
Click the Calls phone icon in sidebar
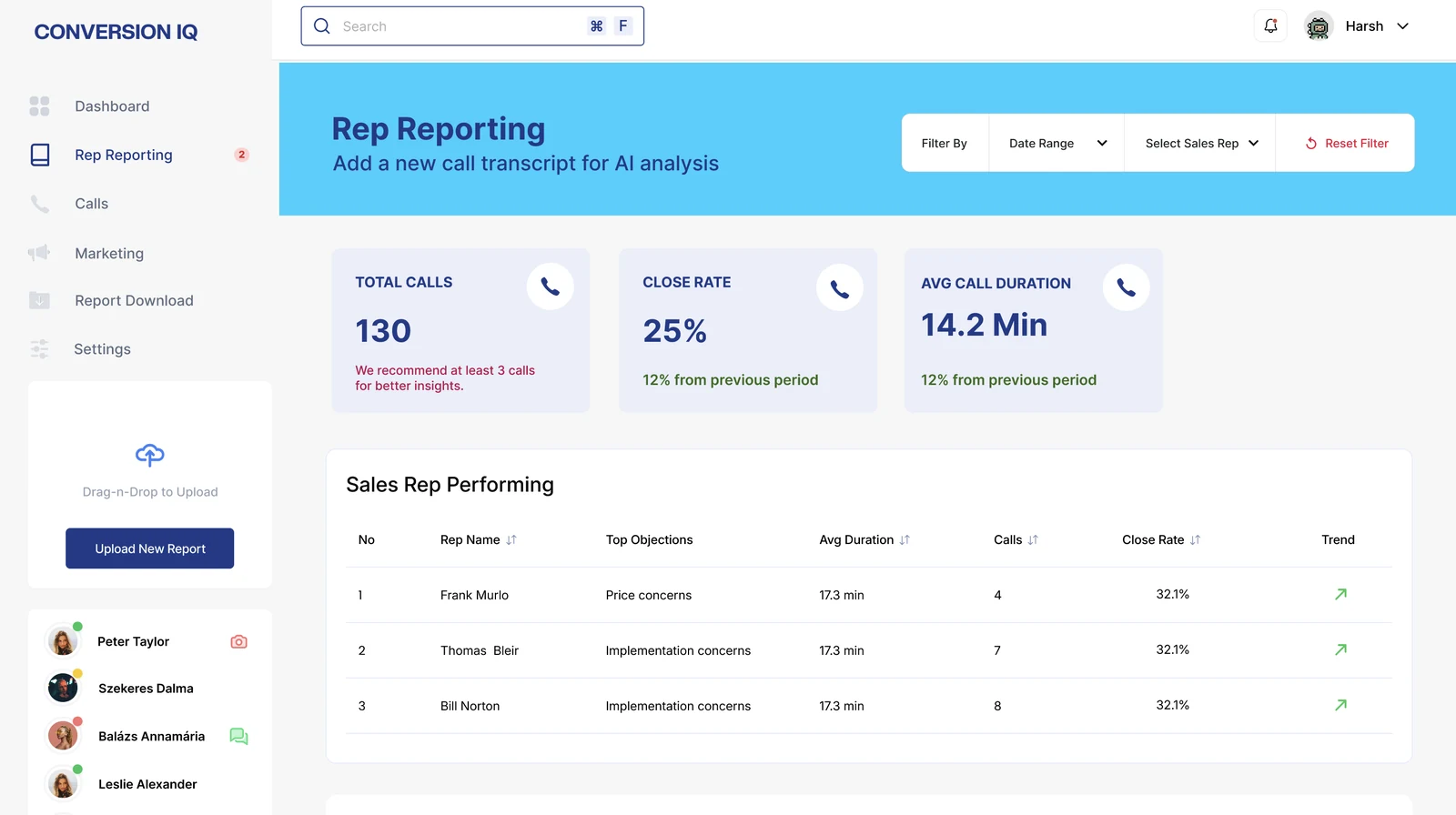coord(39,204)
